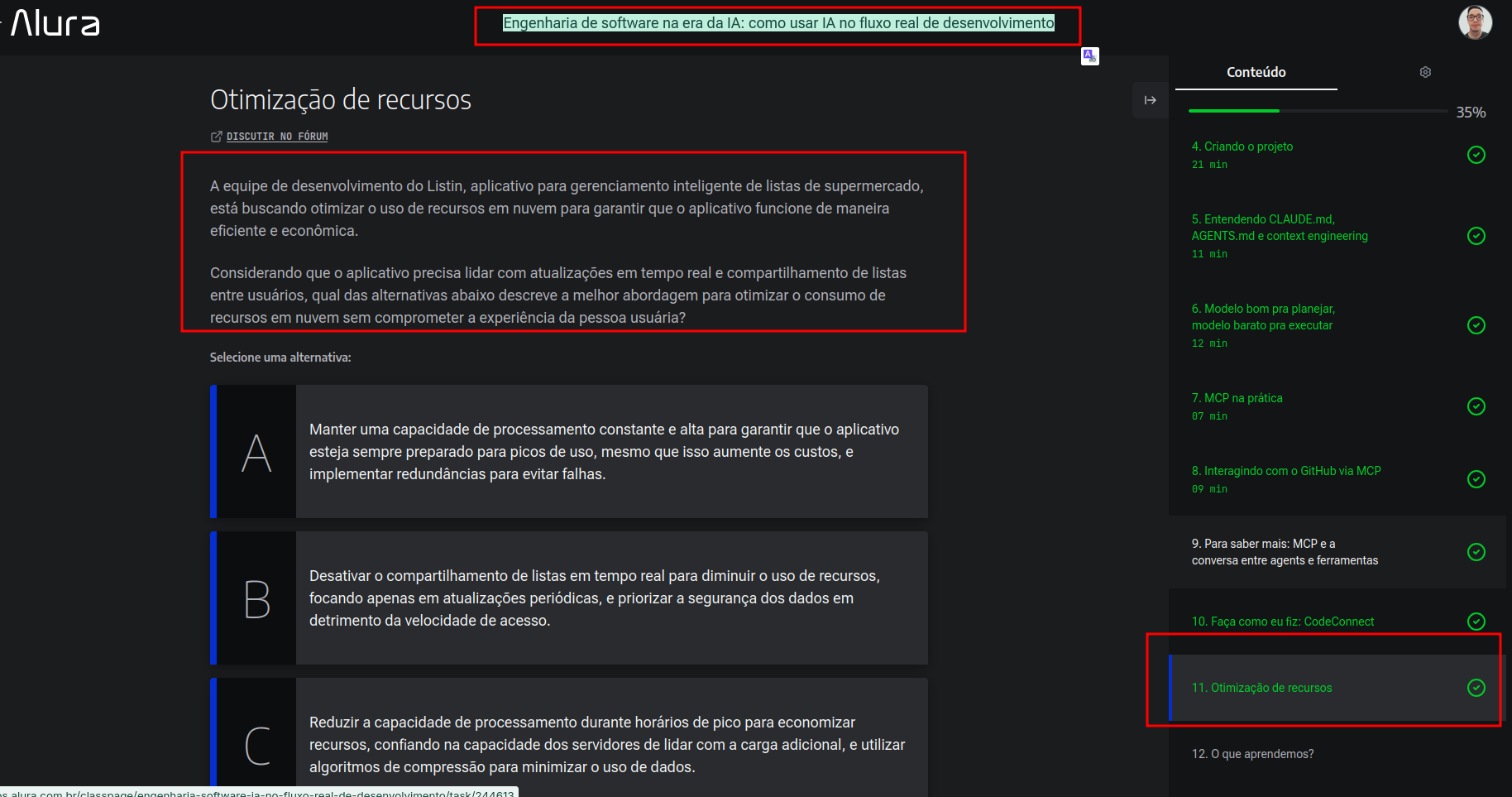This screenshot has height=797, width=1512.
Task: Select alternative C letter tile
Action: pos(256,737)
